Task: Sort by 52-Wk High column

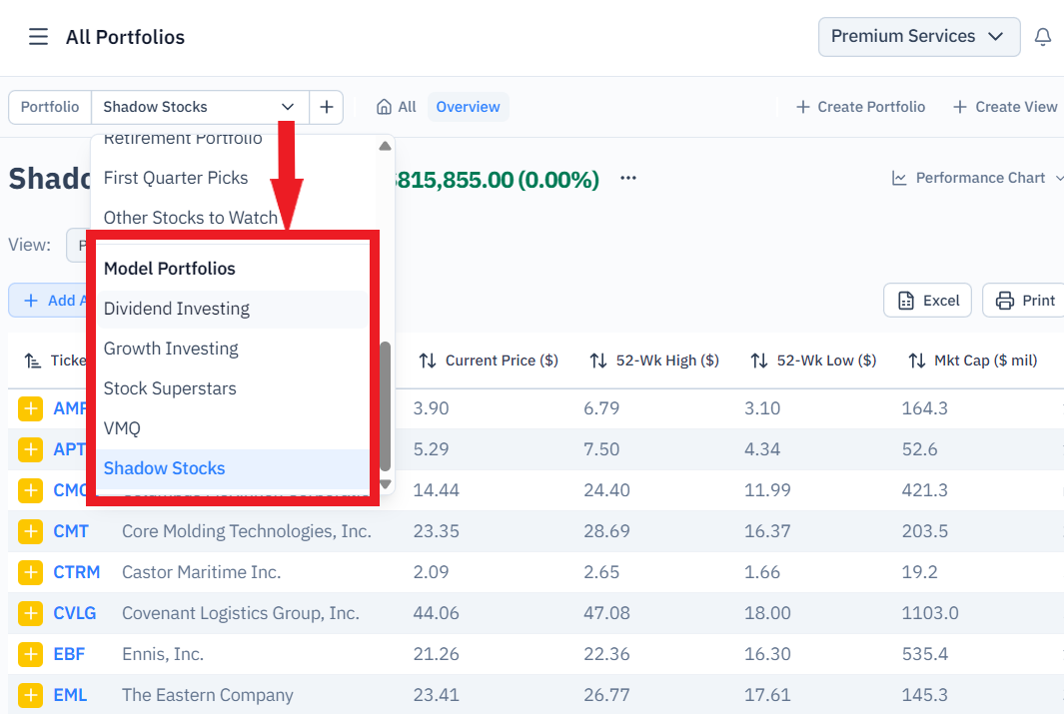Action: click(653, 360)
